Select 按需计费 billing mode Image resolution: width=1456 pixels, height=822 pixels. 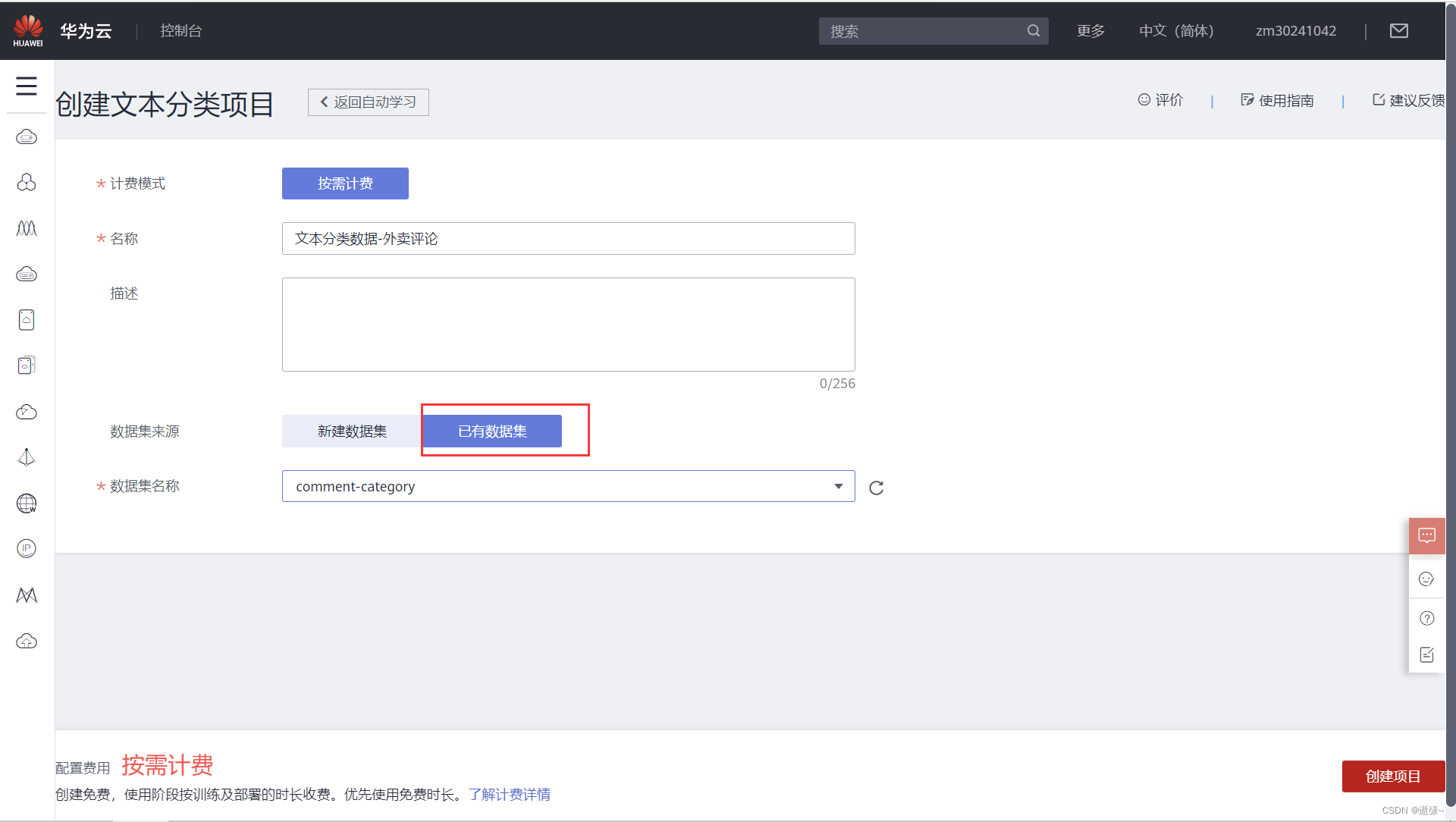pos(345,184)
